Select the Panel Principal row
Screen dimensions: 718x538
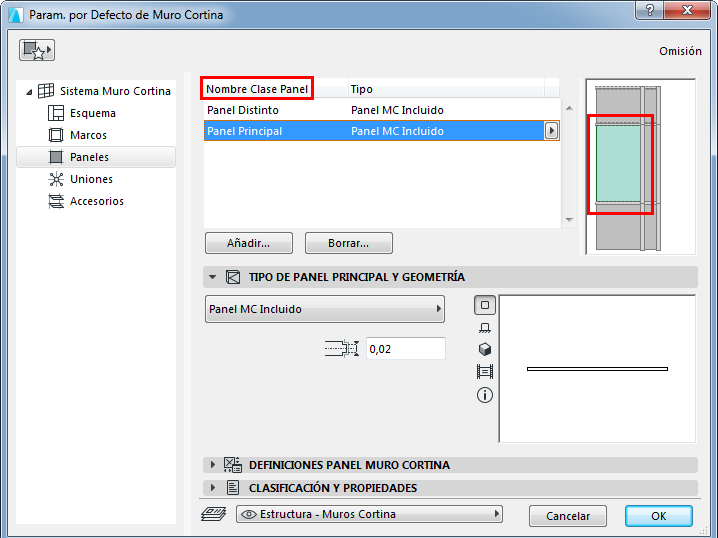374,131
